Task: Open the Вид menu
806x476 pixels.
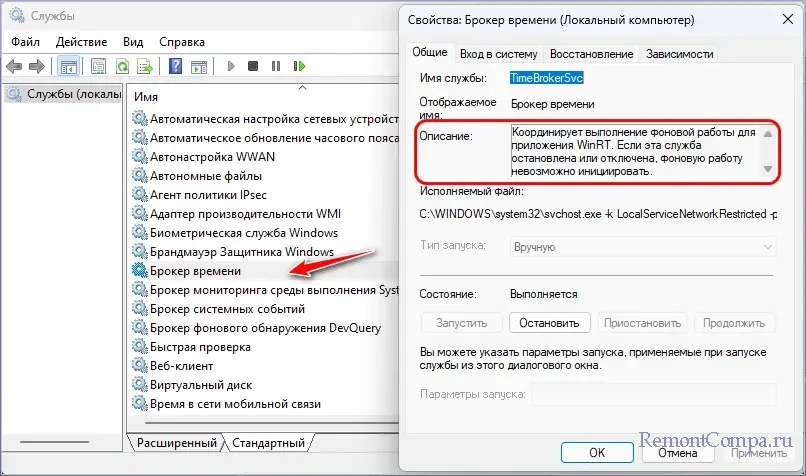Action: click(133, 41)
